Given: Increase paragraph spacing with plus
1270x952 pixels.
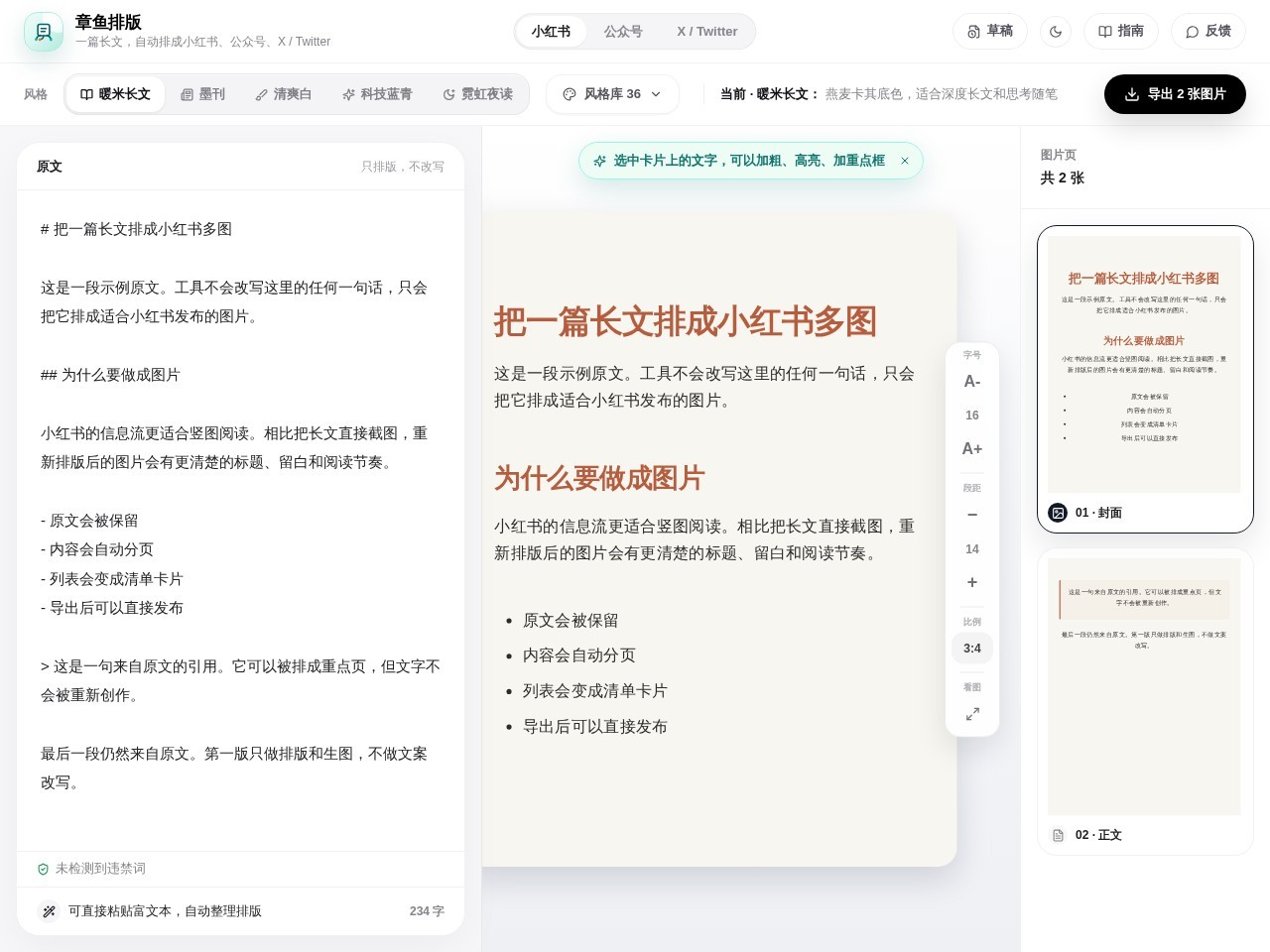Looking at the screenshot, I should point(972,582).
